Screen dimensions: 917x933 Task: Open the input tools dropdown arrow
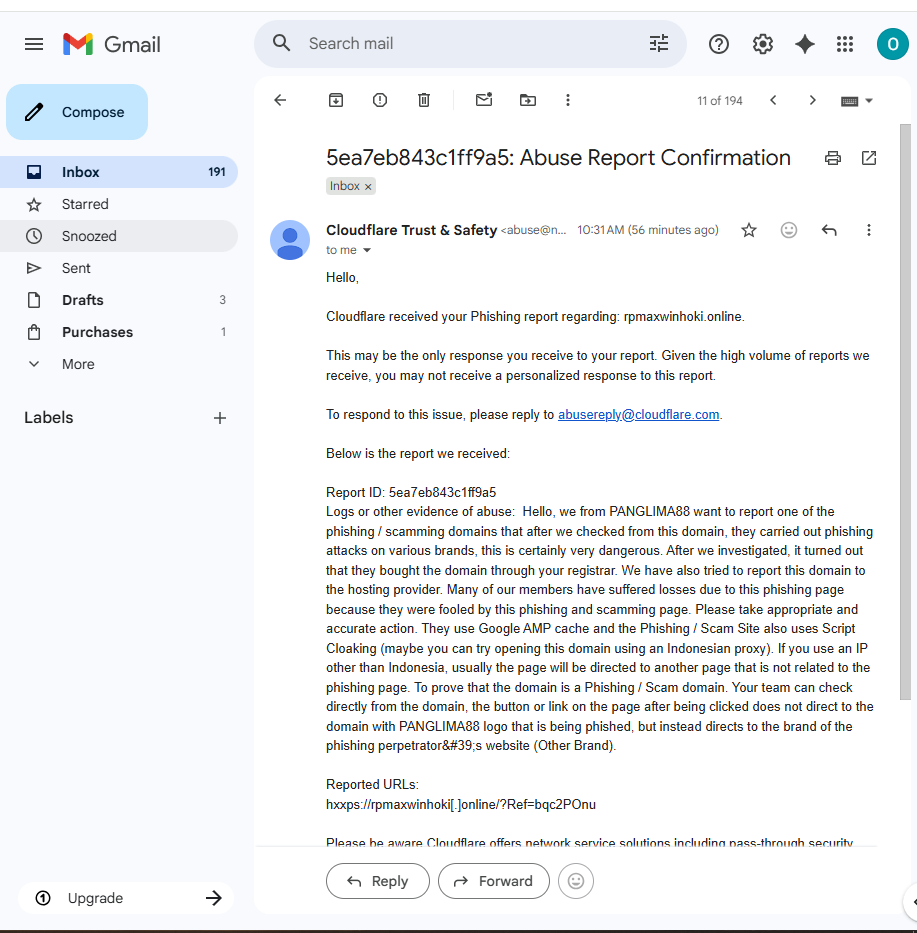[x=869, y=101]
